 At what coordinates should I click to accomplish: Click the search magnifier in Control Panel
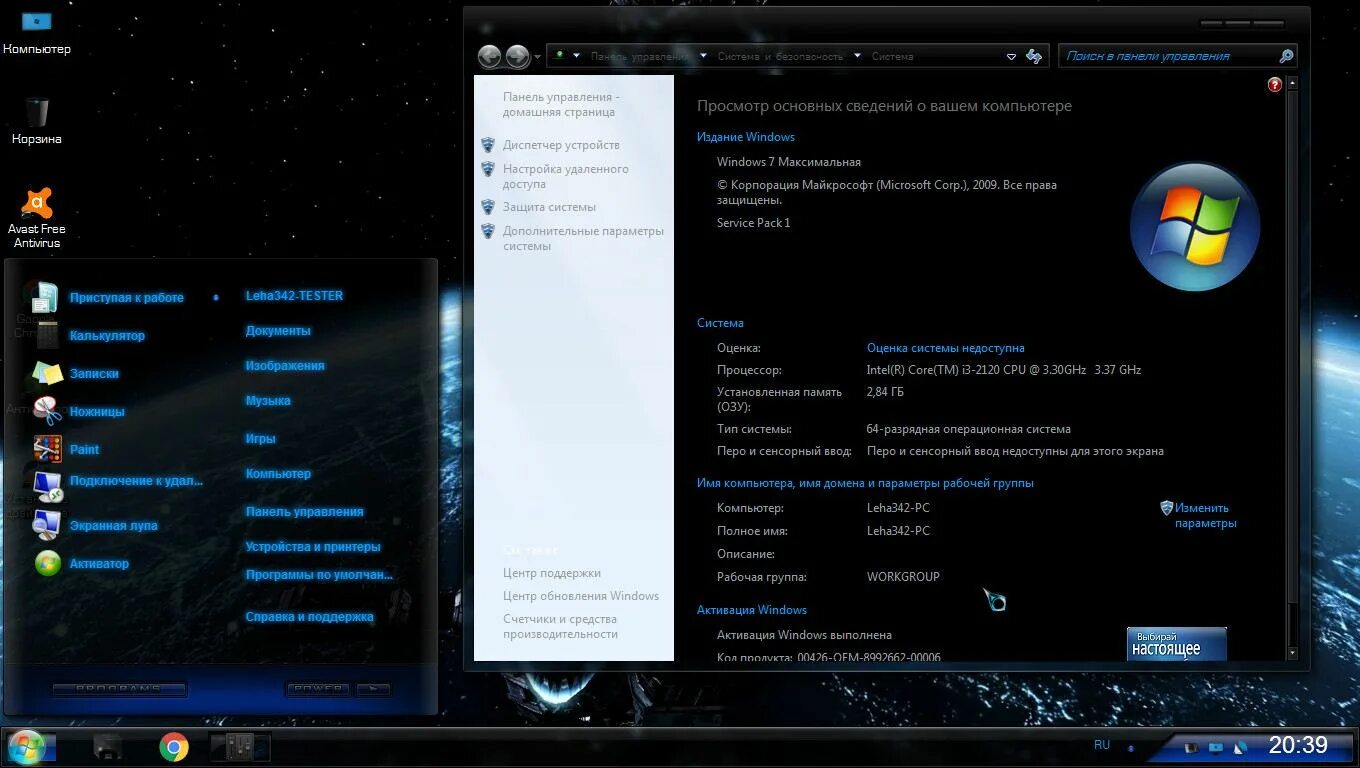1286,57
